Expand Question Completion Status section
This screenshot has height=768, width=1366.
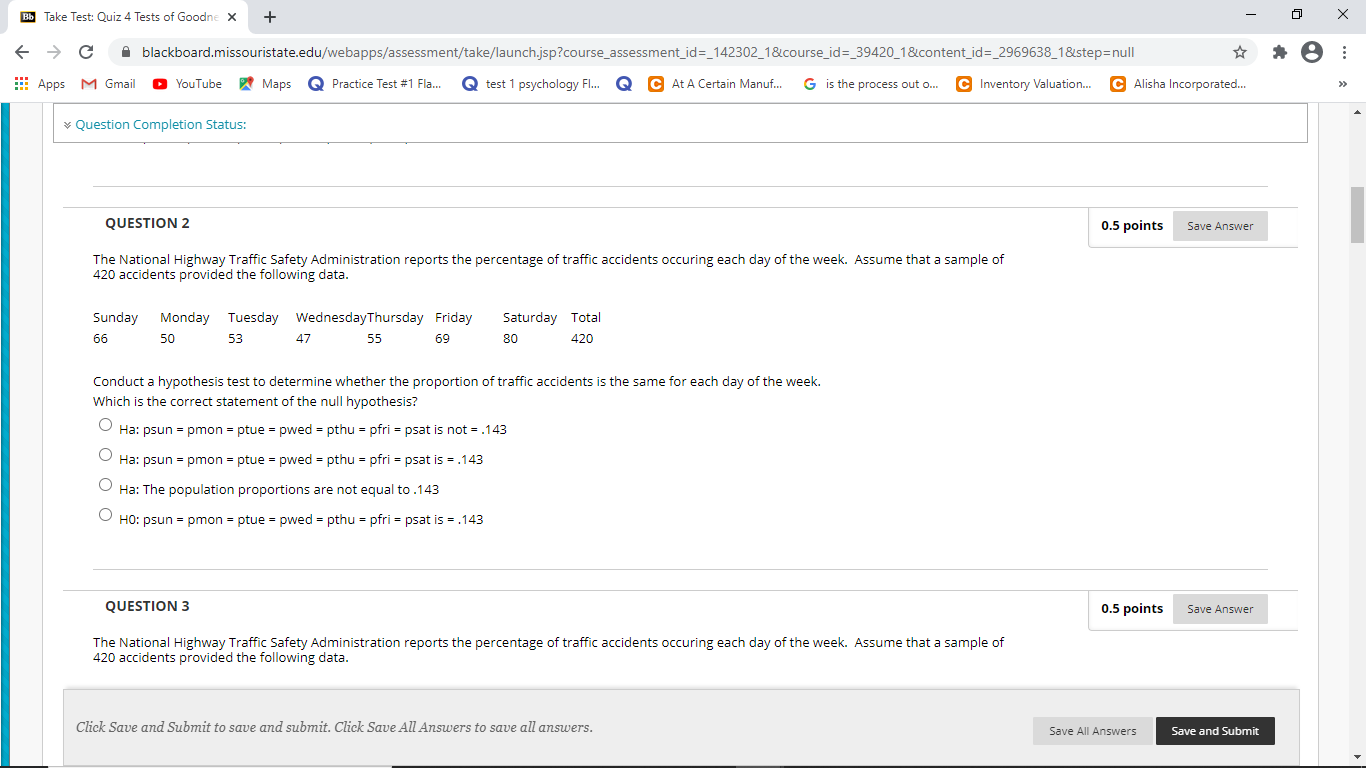[x=154, y=124]
